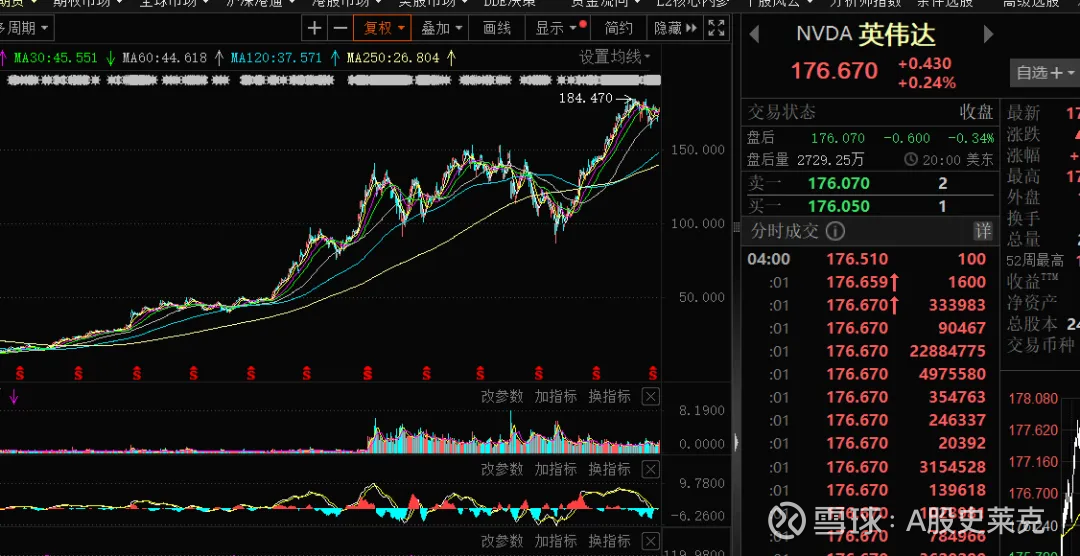The width and height of the screenshot is (1080, 556).
Task: Click the 买一 bid price 176.050
Action: [838, 206]
